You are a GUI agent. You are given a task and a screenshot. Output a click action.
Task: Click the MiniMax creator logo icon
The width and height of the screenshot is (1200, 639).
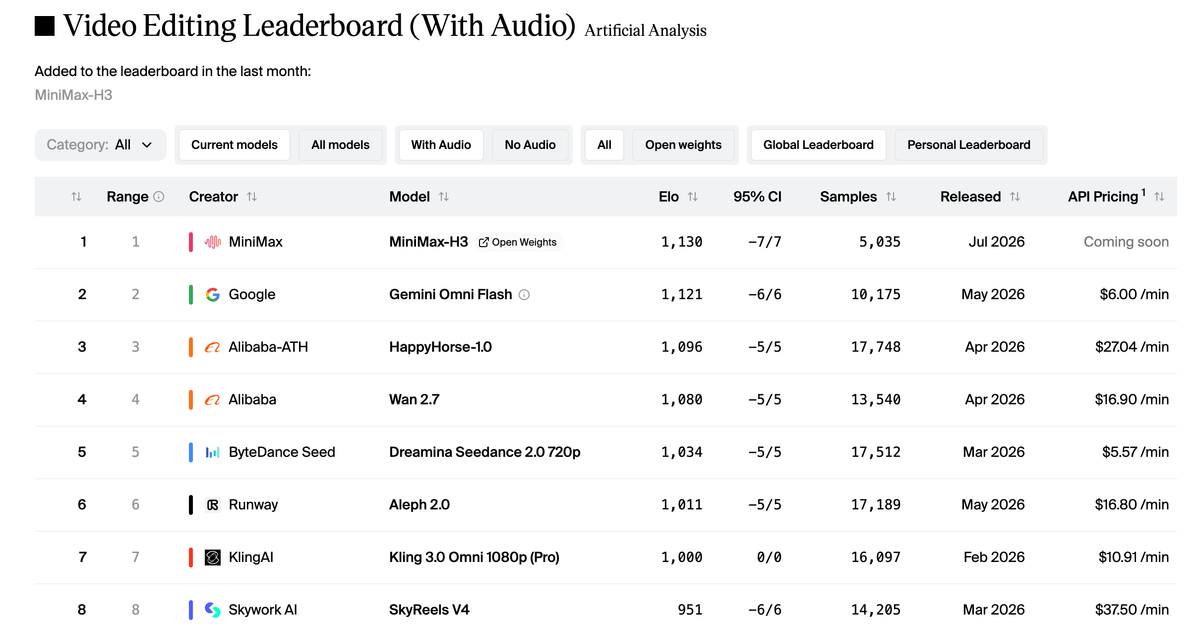coord(212,242)
